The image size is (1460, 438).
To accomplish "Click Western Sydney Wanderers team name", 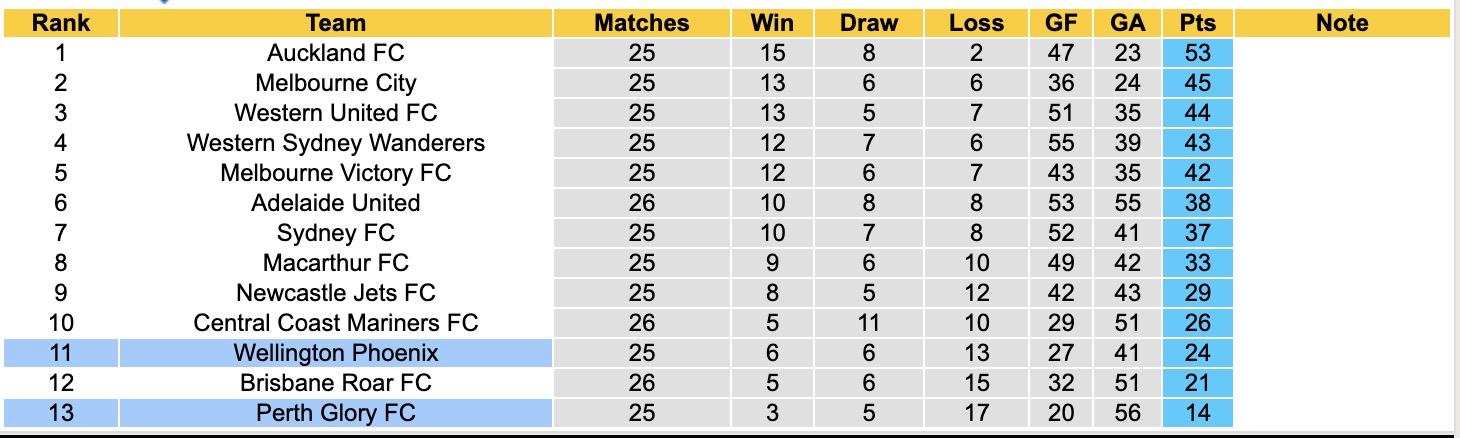I will (x=336, y=143).
